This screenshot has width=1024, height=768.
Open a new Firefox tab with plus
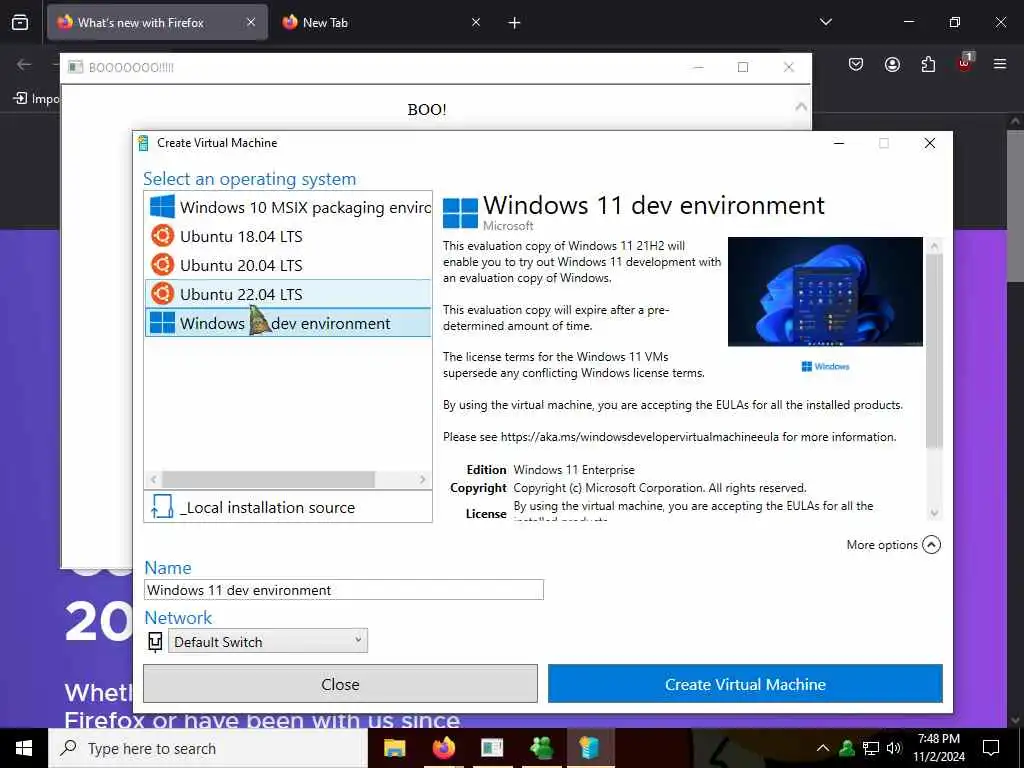515,23
